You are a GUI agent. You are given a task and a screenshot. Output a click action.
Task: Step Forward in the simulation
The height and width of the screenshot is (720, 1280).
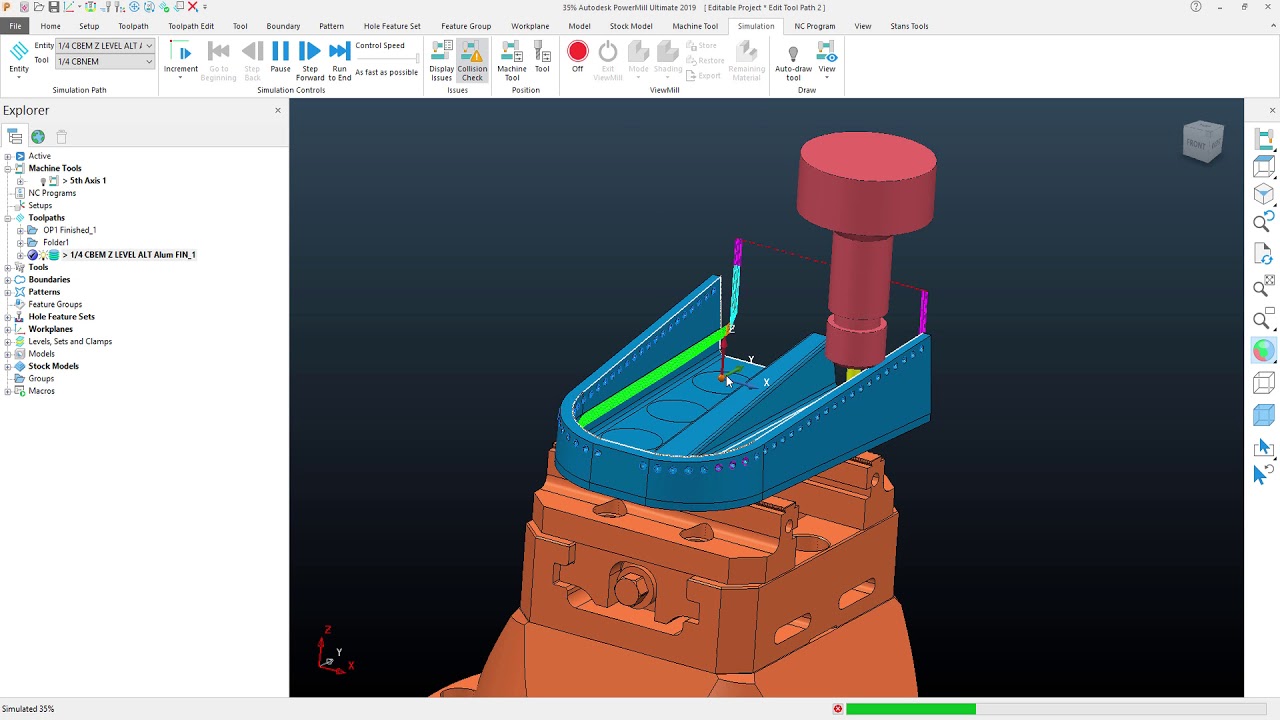[x=310, y=60]
